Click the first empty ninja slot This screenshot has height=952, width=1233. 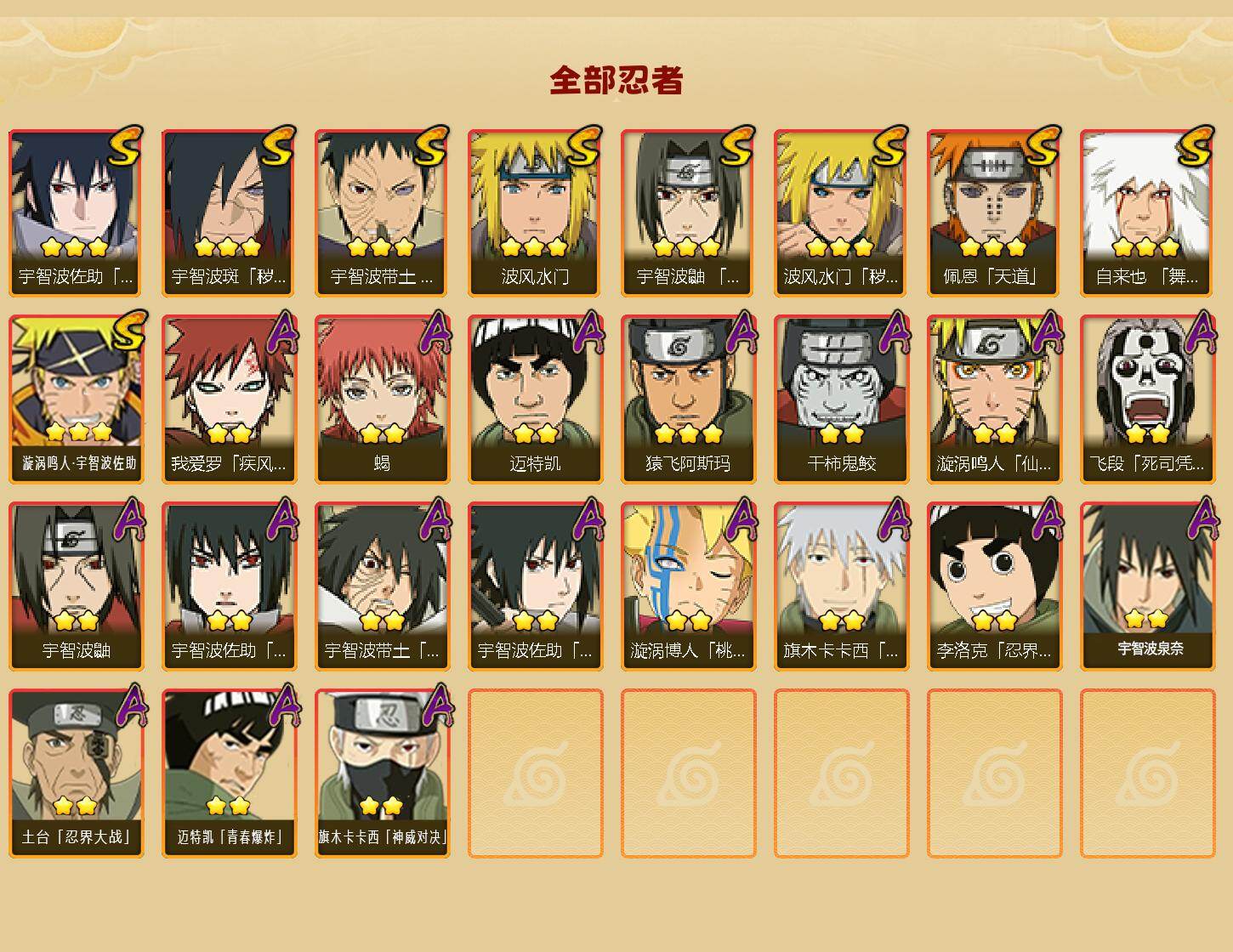535,773
